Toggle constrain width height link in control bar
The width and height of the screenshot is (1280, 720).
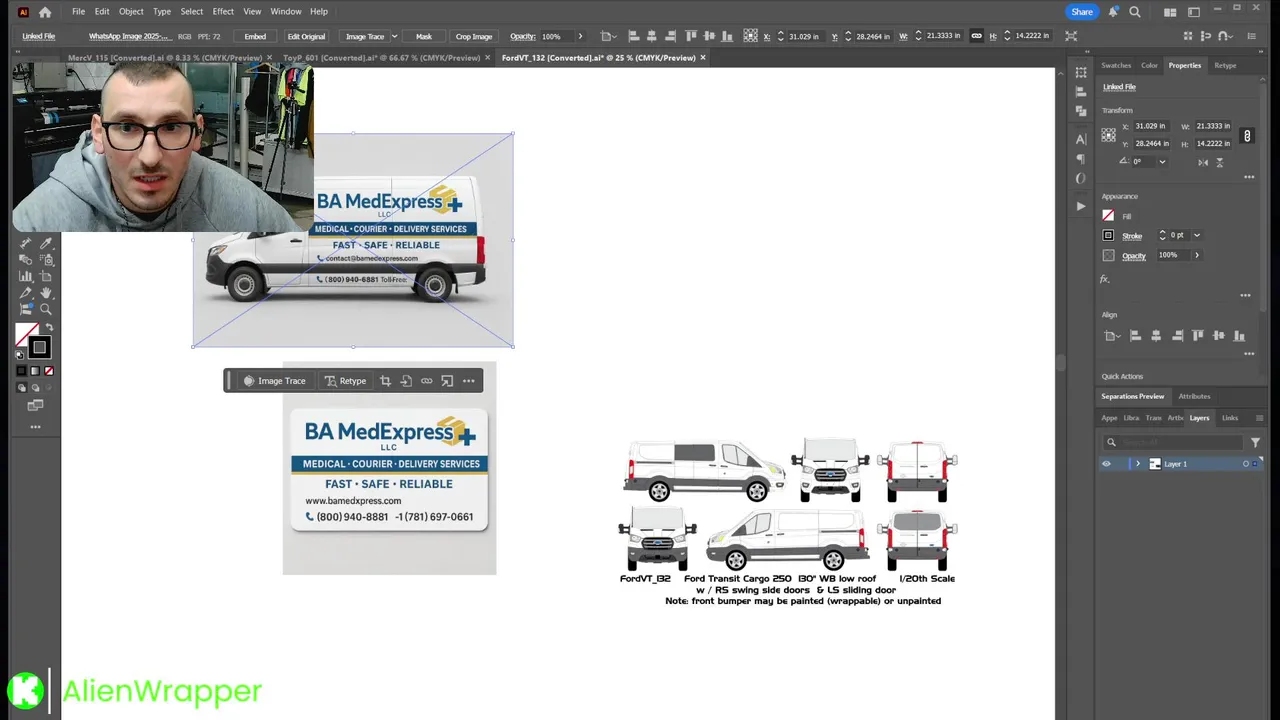click(x=977, y=36)
